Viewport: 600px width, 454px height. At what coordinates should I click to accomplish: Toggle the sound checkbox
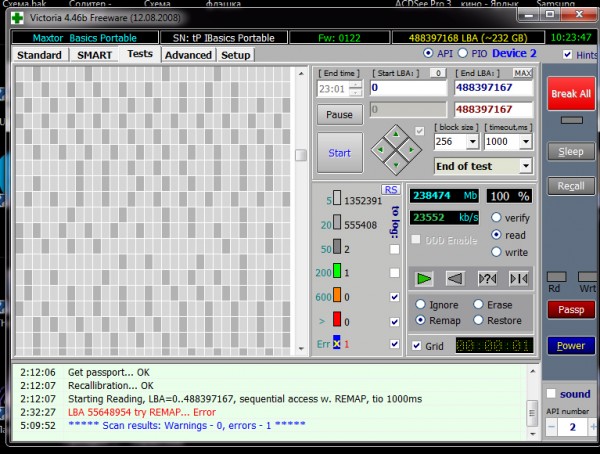[550, 394]
